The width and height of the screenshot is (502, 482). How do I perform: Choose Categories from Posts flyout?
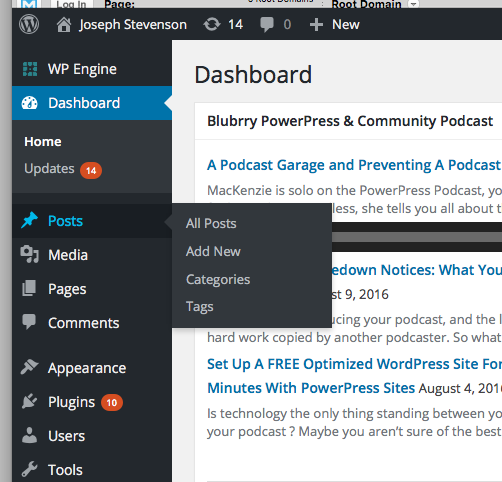coord(218,279)
